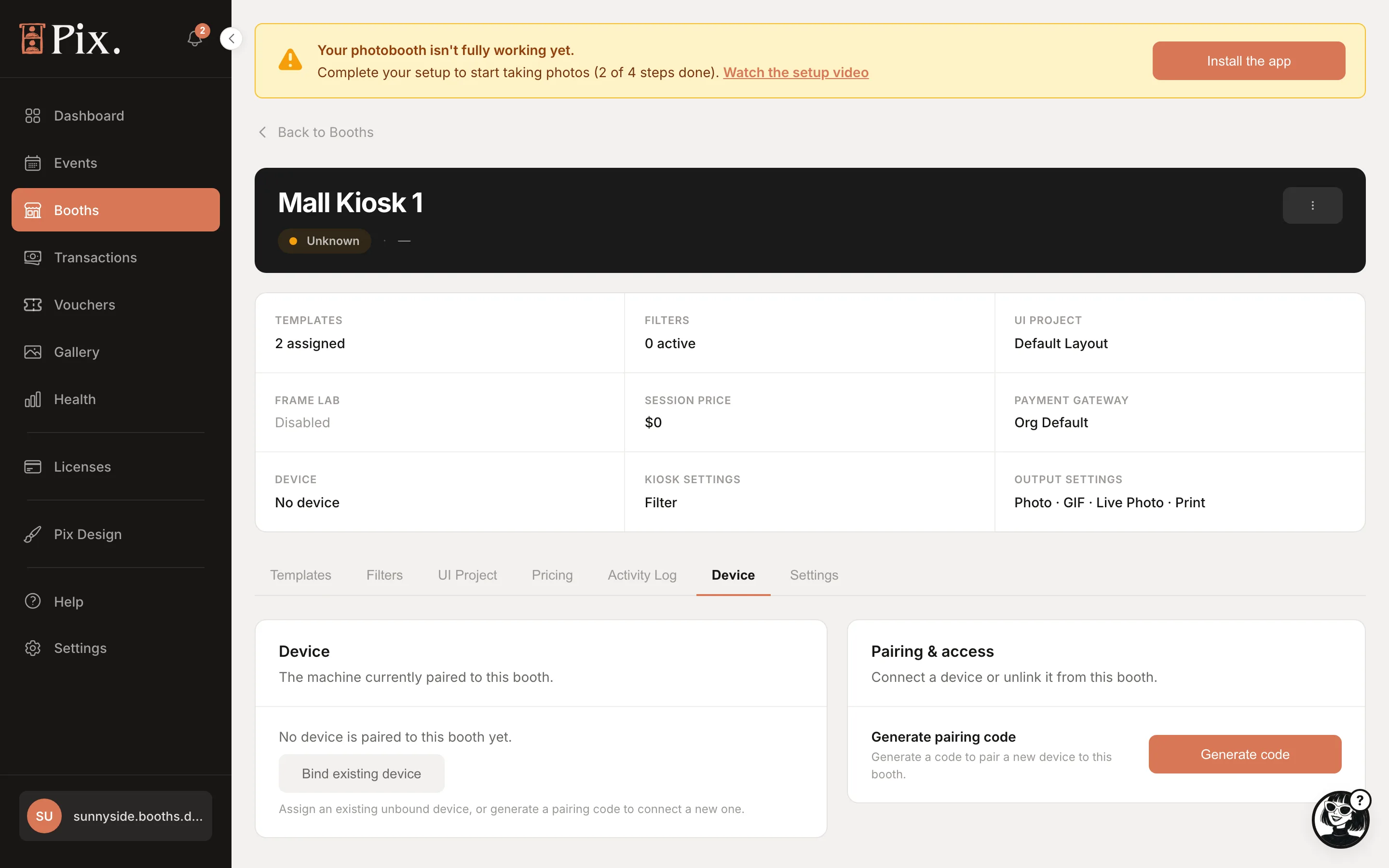Click the Booths storefront icon
Image resolution: width=1389 pixels, height=868 pixels.
coord(33,210)
